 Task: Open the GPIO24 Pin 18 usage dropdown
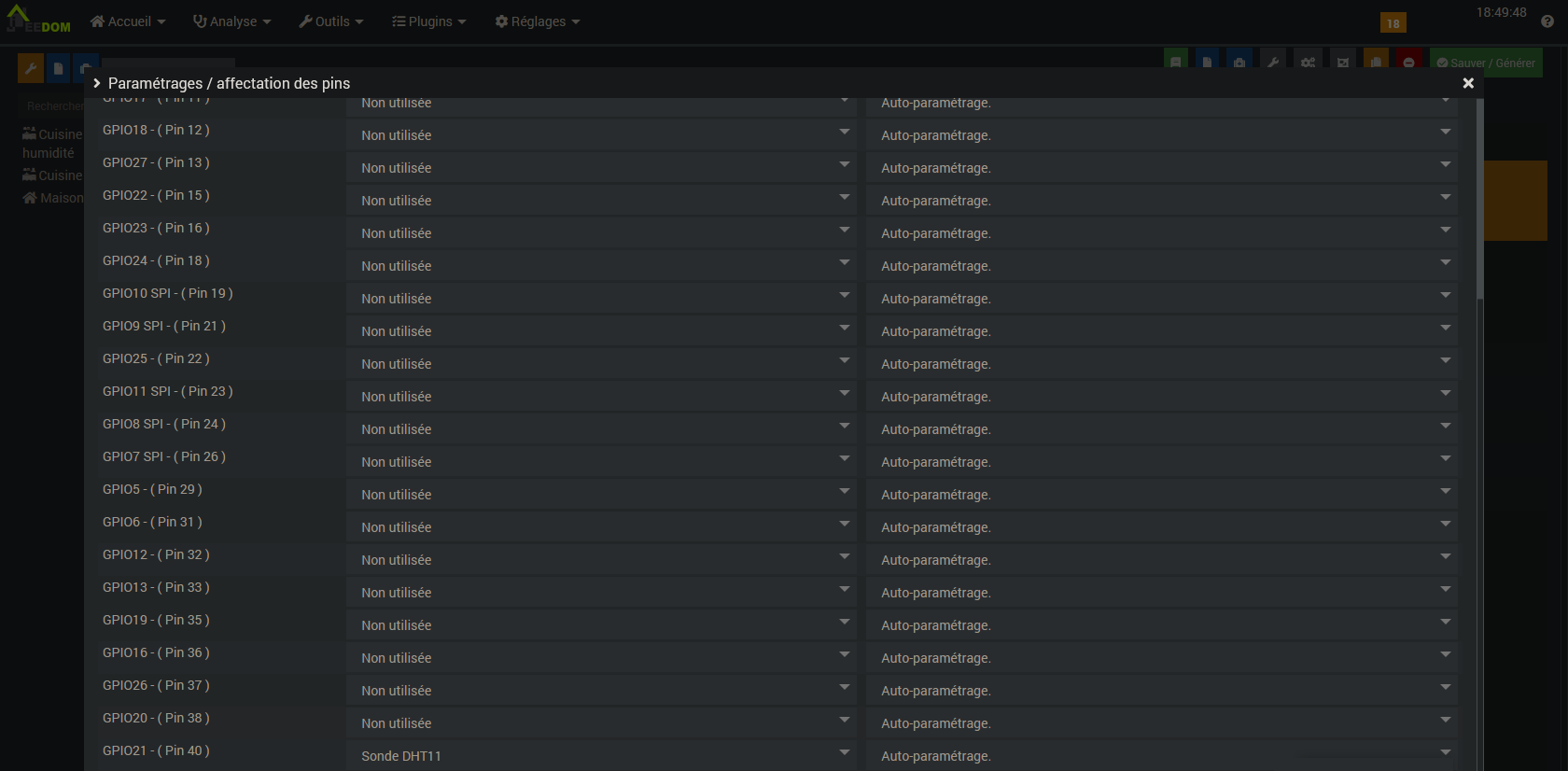(x=601, y=266)
